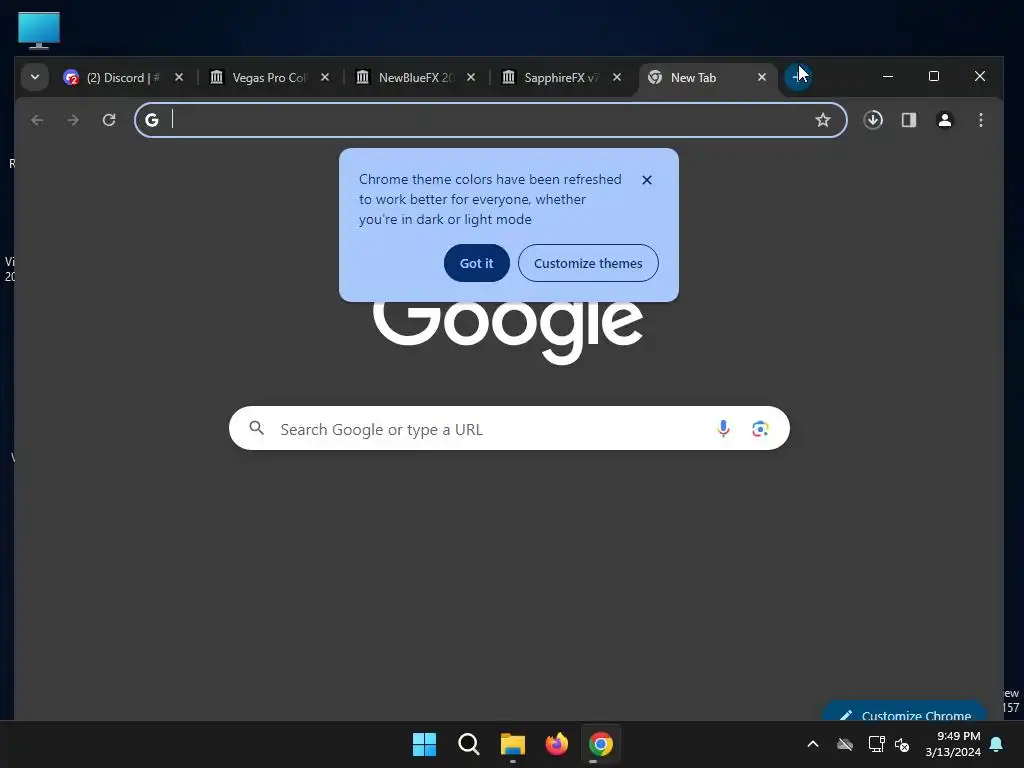Close the NewBlueFX tab
The height and width of the screenshot is (768, 1024).
click(x=471, y=77)
